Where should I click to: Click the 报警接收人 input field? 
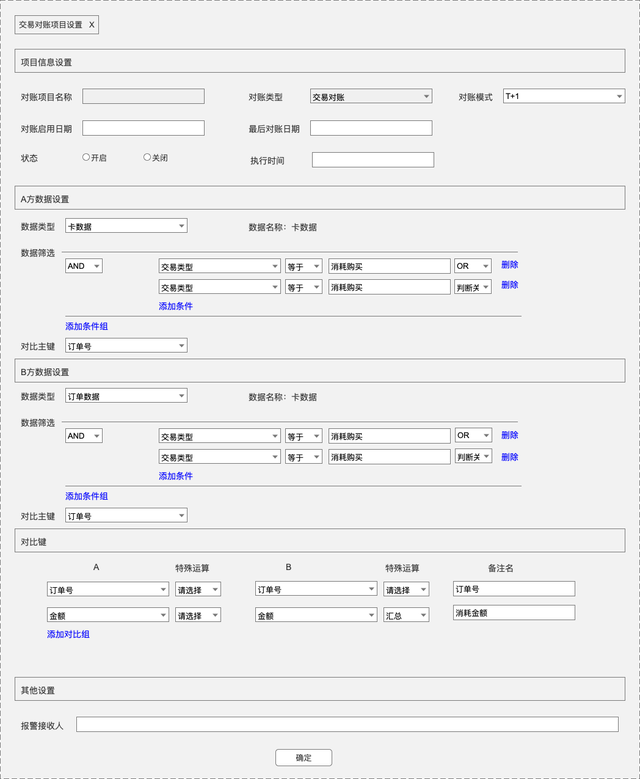click(347, 724)
